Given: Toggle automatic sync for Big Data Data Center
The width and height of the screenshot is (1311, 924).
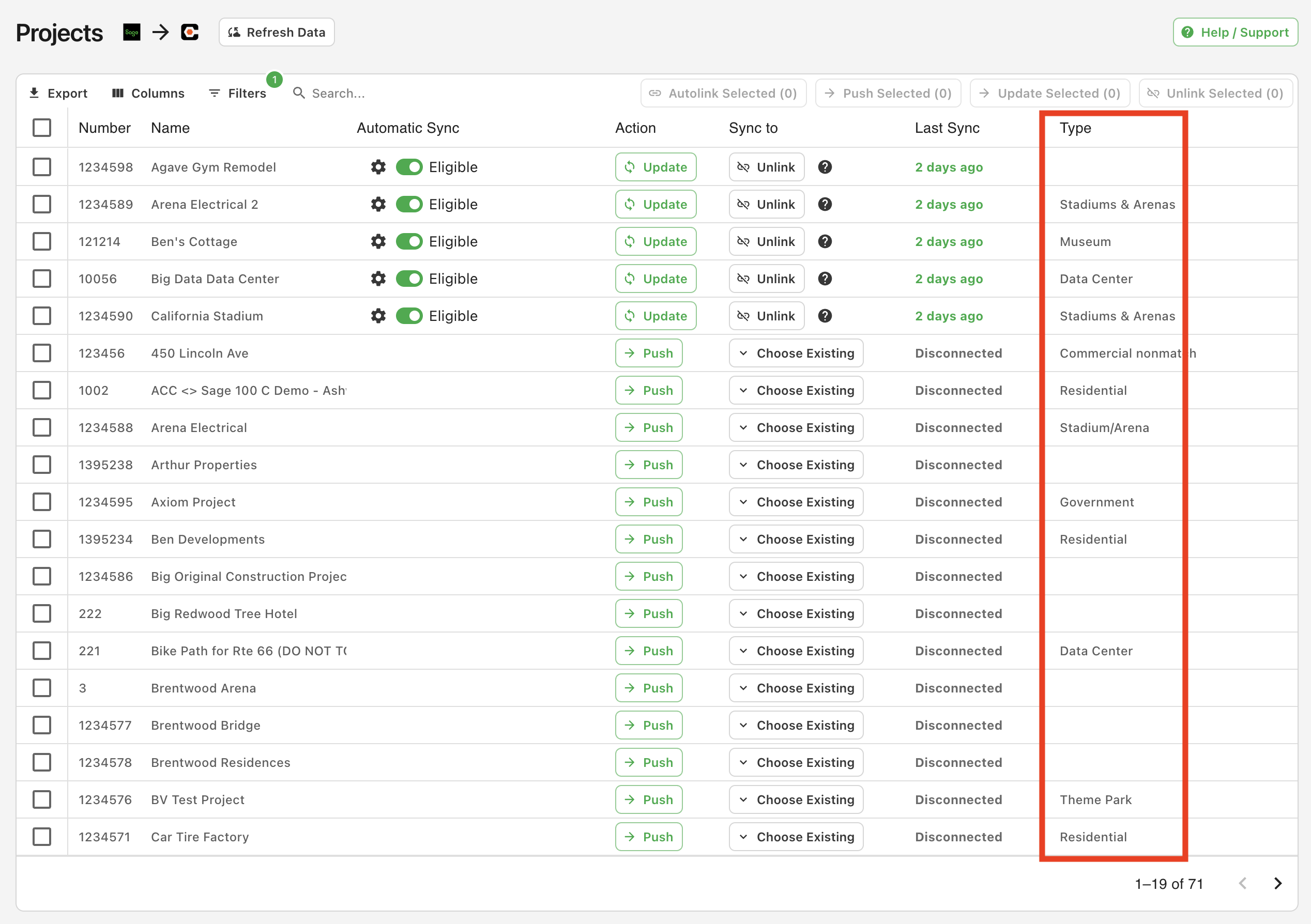Looking at the screenshot, I should click(409, 279).
